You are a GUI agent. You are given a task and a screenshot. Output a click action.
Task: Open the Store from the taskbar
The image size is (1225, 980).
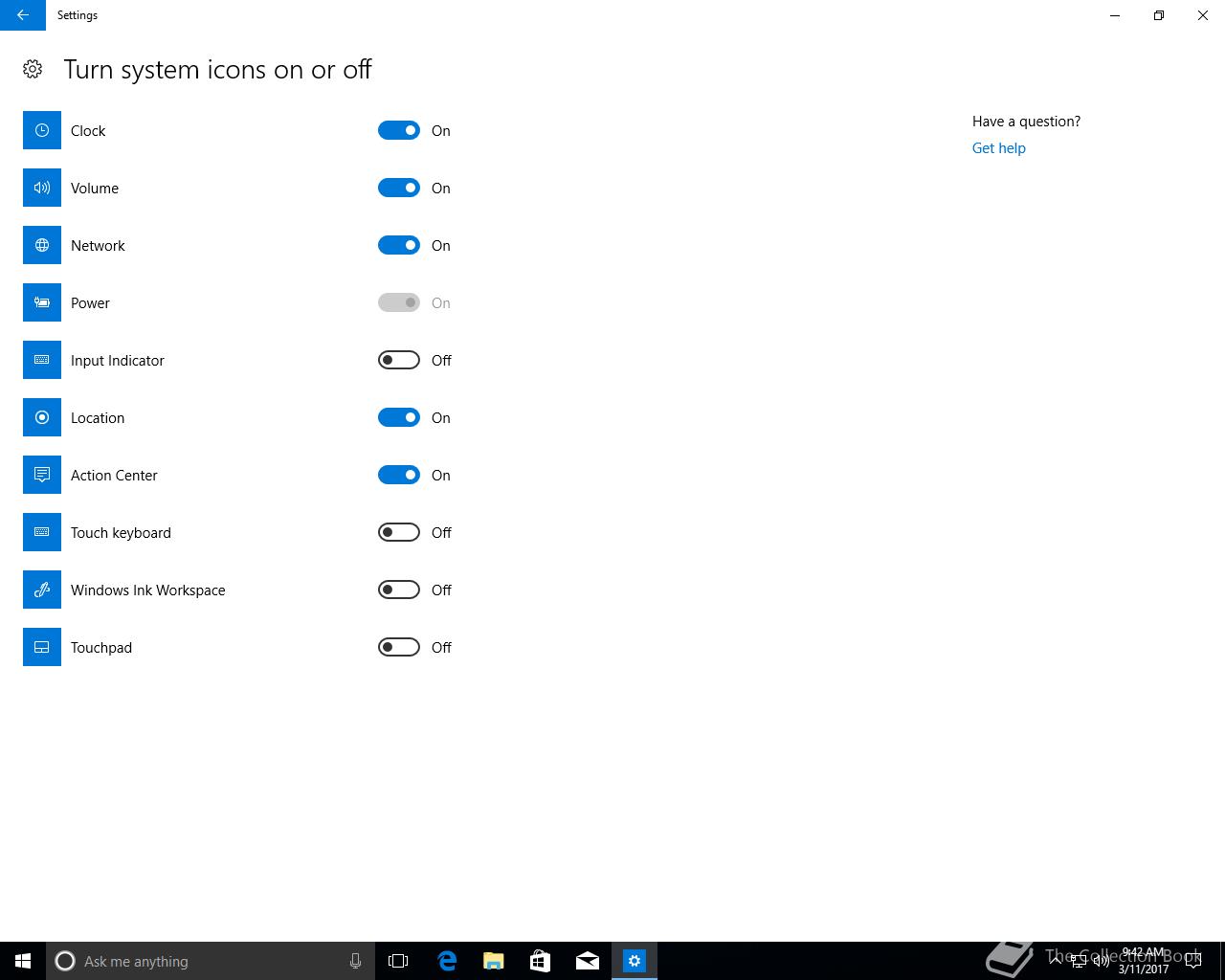click(541, 961)
